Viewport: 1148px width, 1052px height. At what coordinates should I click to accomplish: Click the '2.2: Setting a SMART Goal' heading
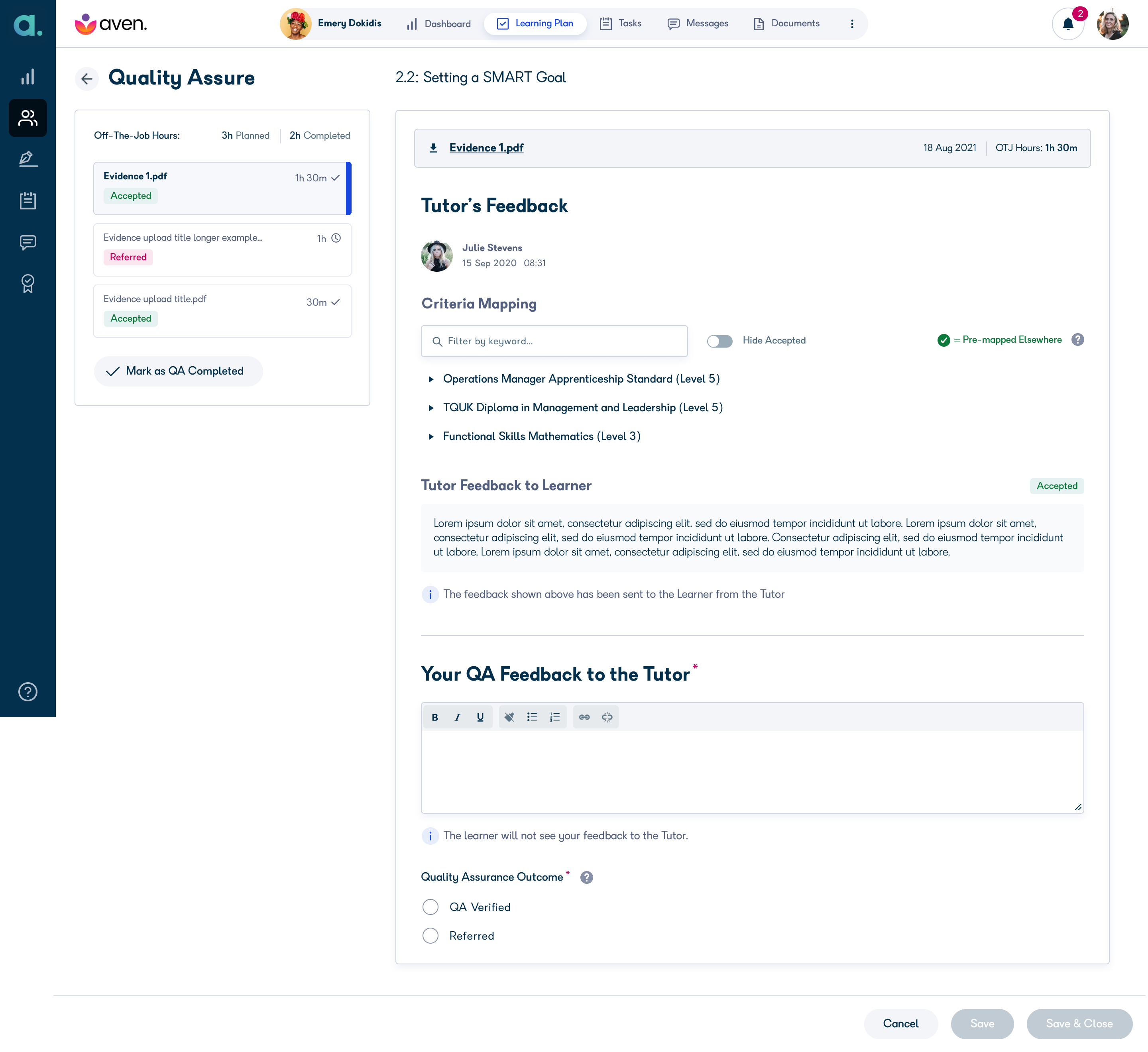pyautogui.click(x=481, y=77)
